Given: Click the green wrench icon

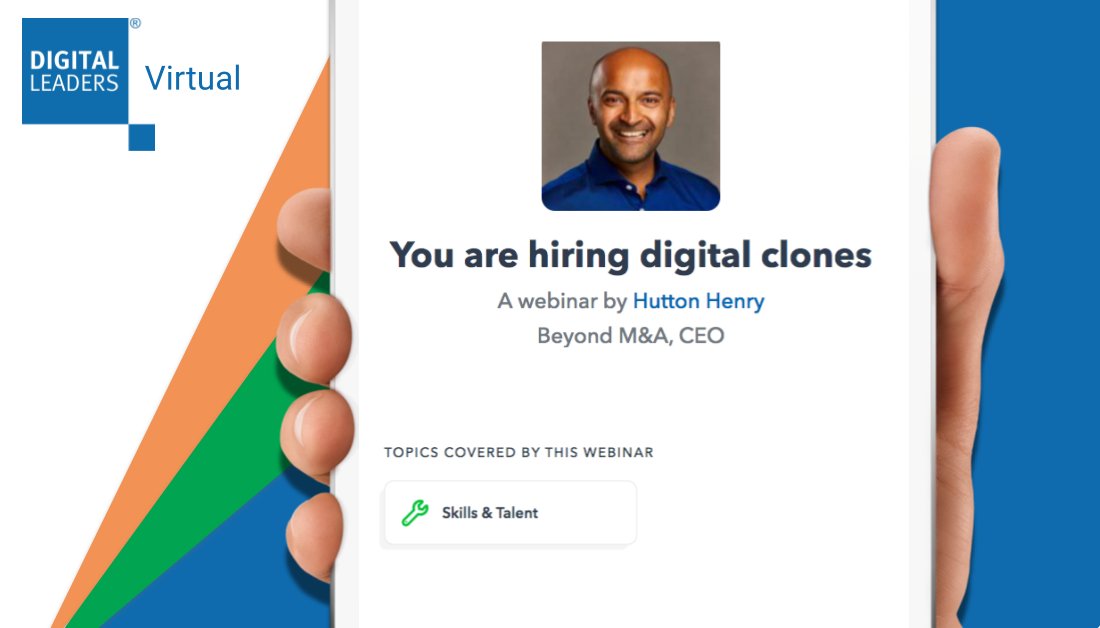Looking at the screenshot, I should click(415, 513).
